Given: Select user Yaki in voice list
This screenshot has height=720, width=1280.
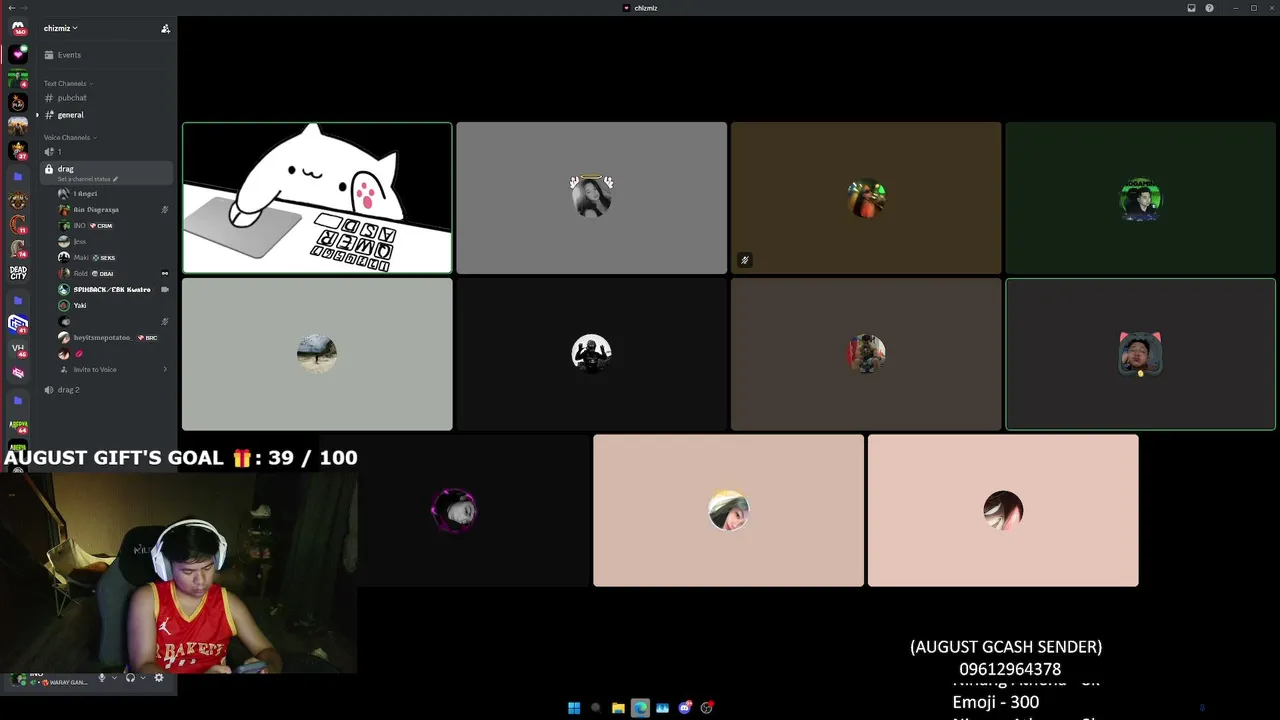Looking at the screenshot, I should 113,306.
